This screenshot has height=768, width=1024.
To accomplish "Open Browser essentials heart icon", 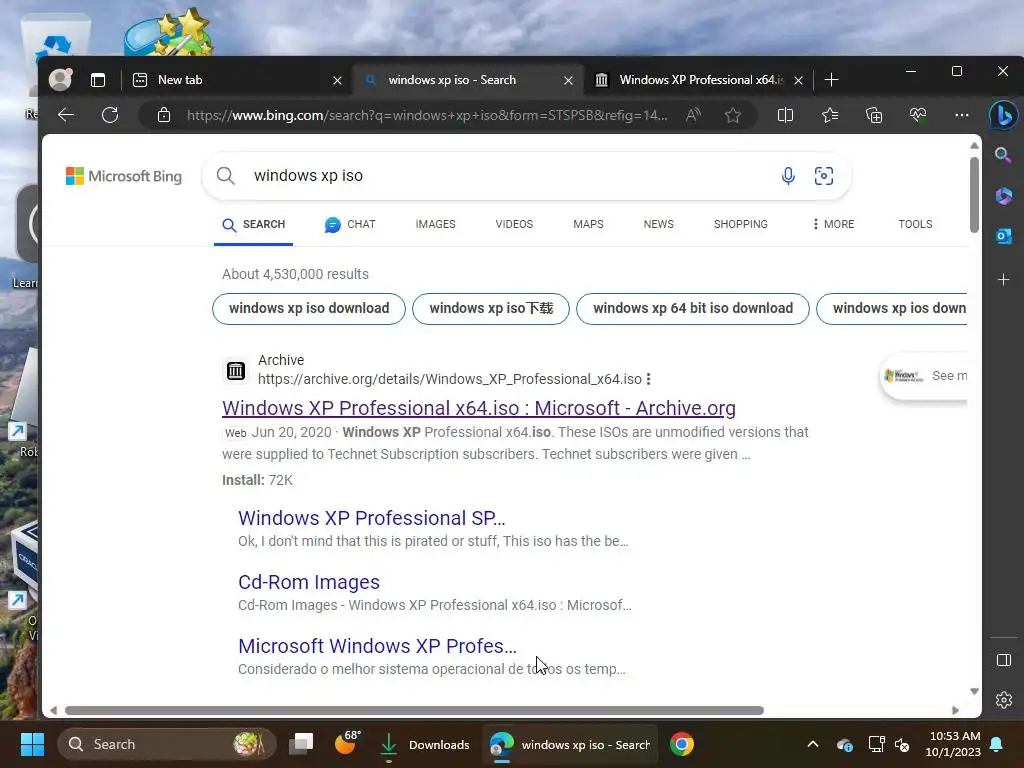I will 918,116.
